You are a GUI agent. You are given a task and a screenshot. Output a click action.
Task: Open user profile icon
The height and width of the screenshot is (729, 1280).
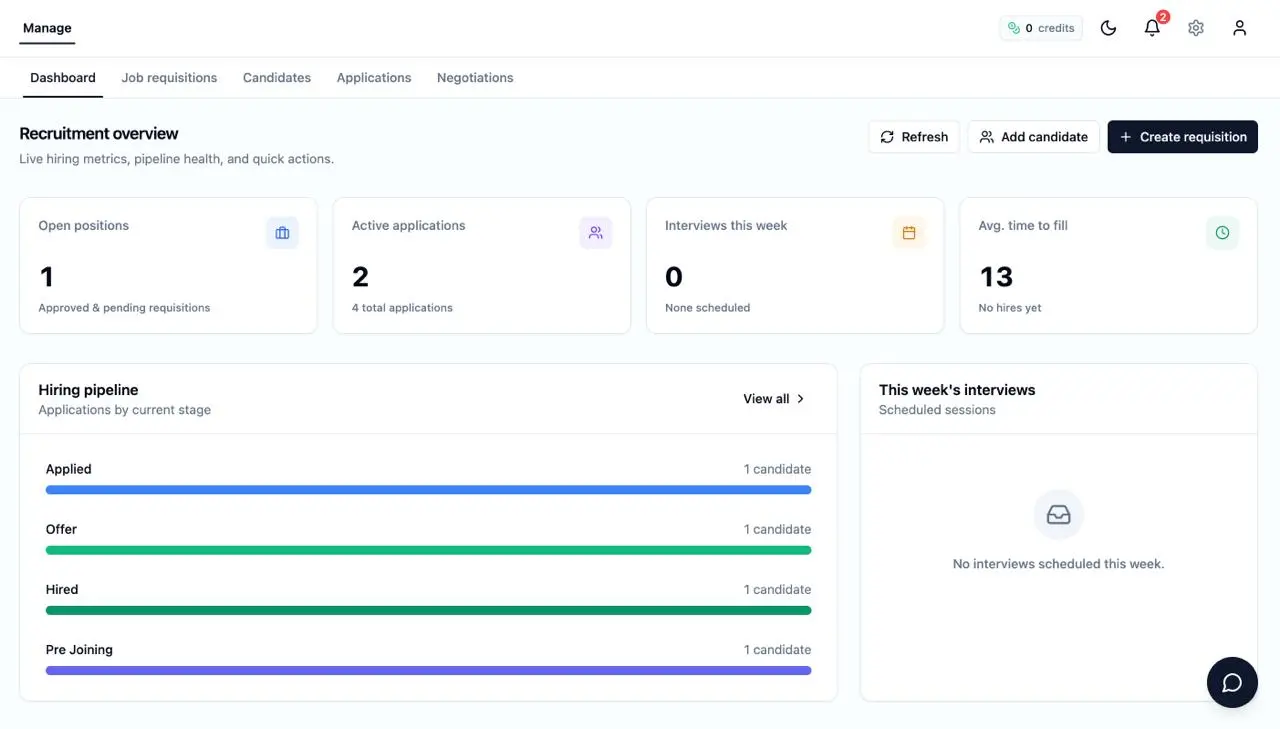point(1240,28)
